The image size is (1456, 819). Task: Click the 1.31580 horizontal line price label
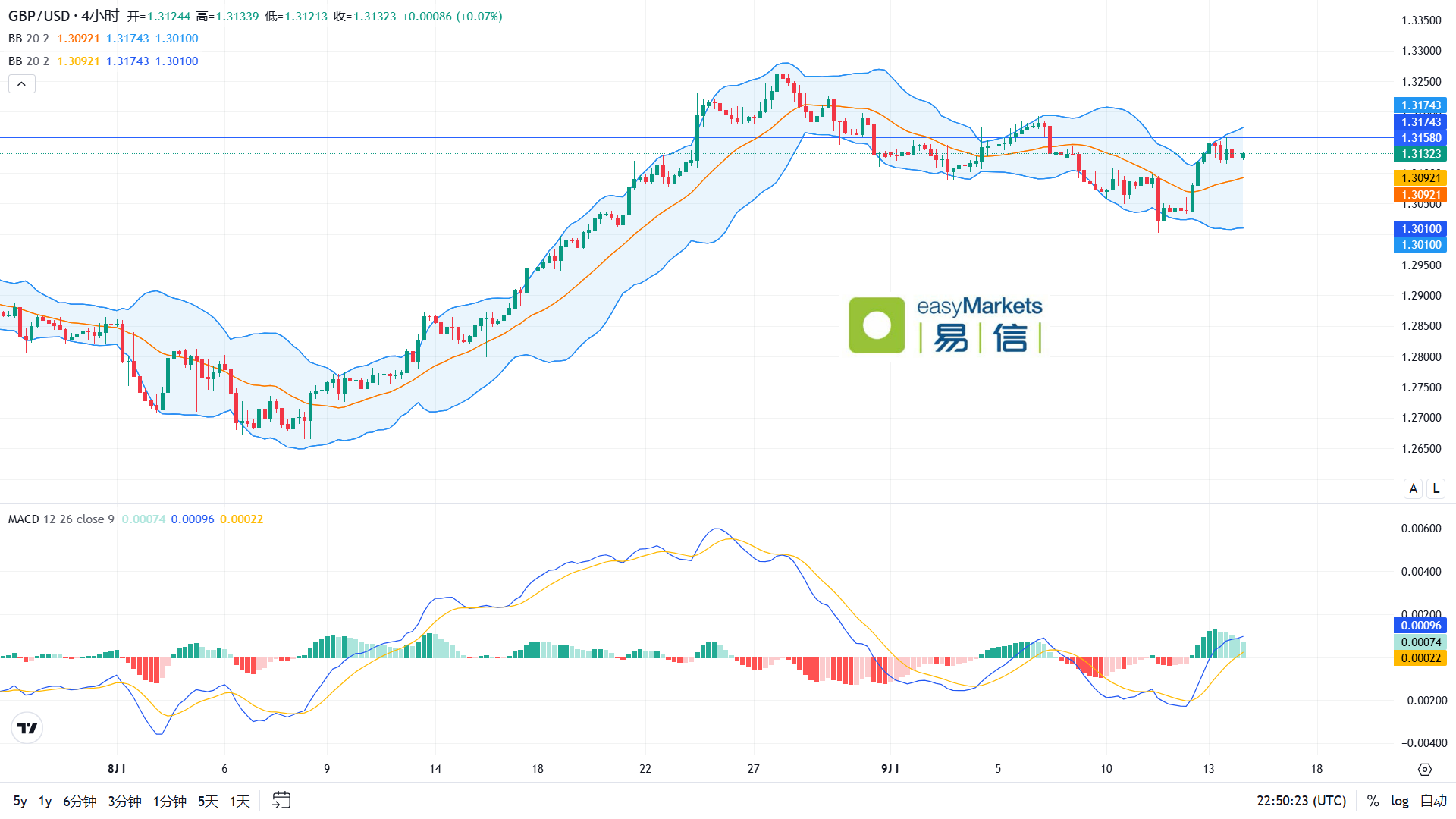pyautogui.click(x=1420, y=138)
